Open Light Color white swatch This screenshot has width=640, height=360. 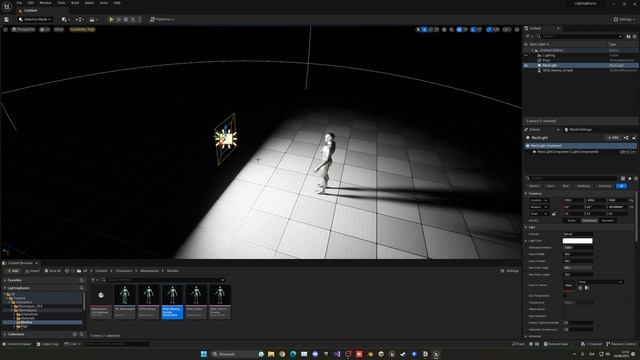pos(578,241)
